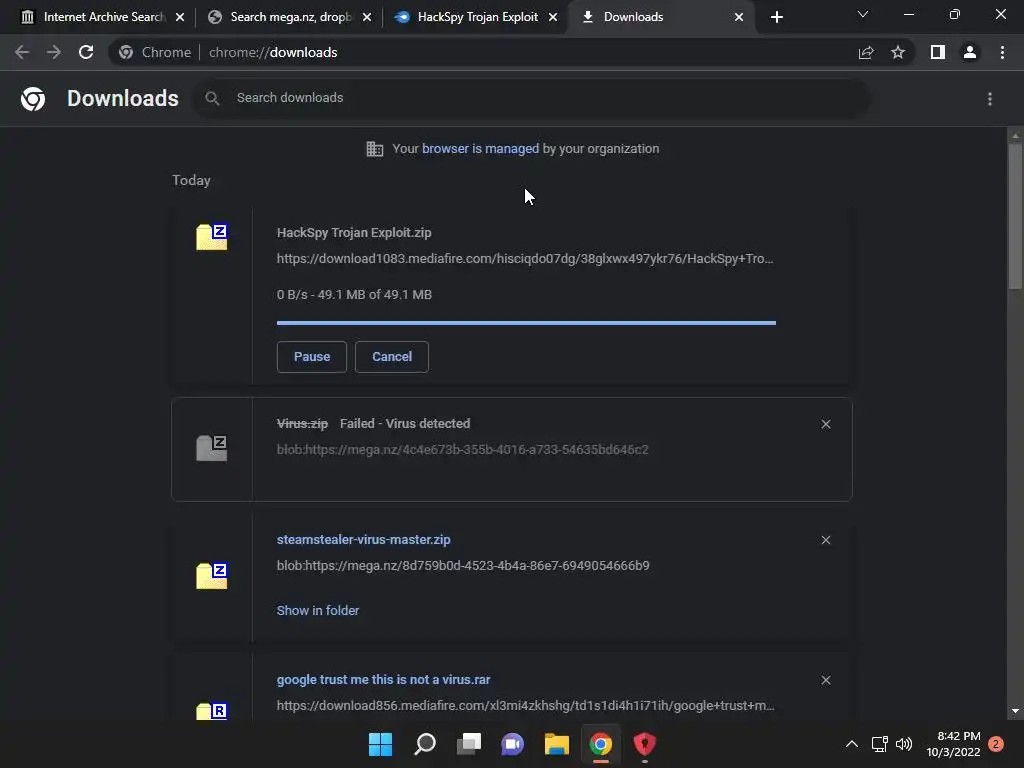Image resolution: width=1024 pixels, height=768 pixels.
Task: Switch to the HackSpy Trojan Exploit tab
Action: (477, 17)
